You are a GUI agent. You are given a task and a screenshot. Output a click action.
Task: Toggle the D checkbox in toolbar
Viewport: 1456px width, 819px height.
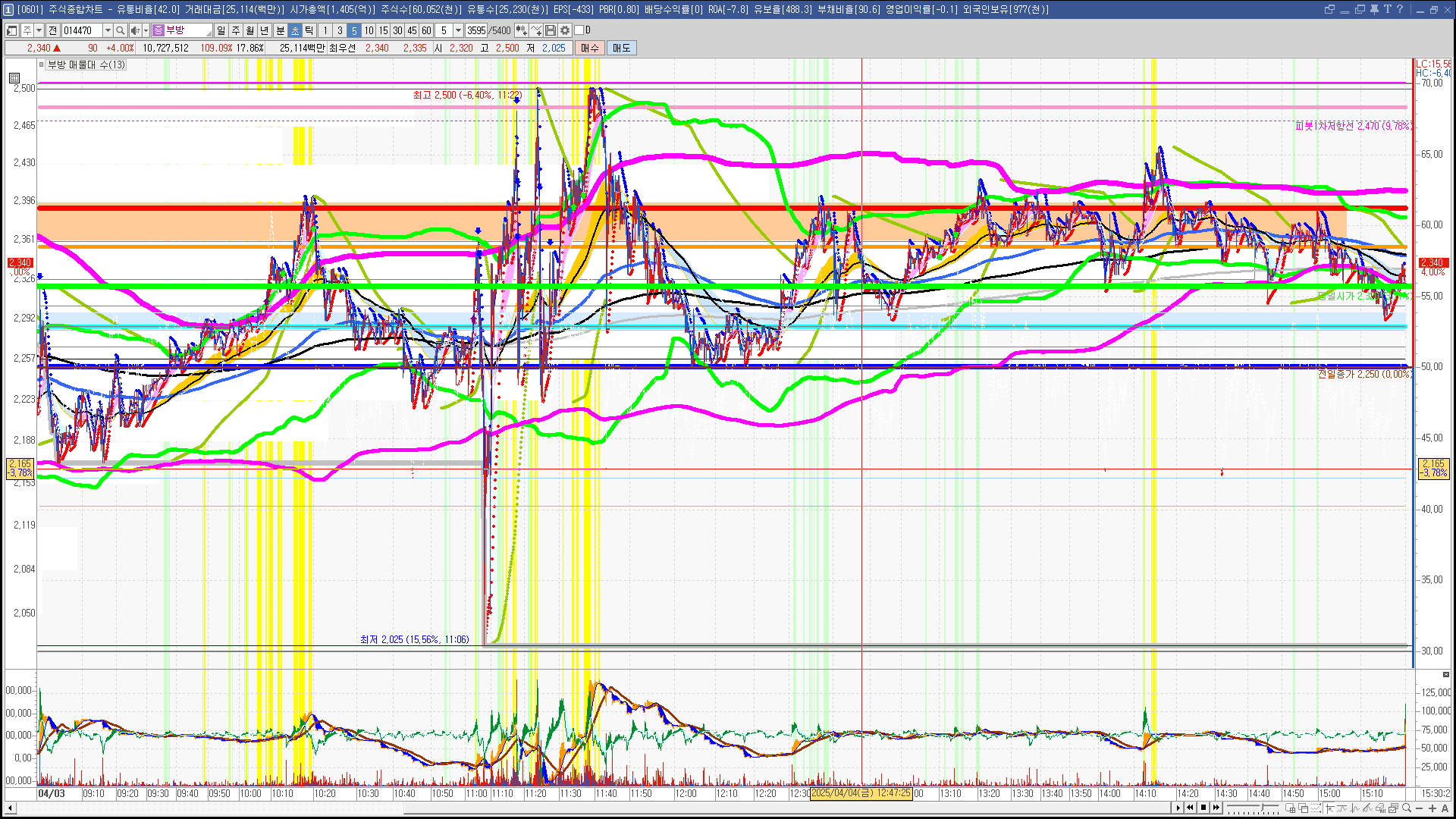click(x=579, y=30)
